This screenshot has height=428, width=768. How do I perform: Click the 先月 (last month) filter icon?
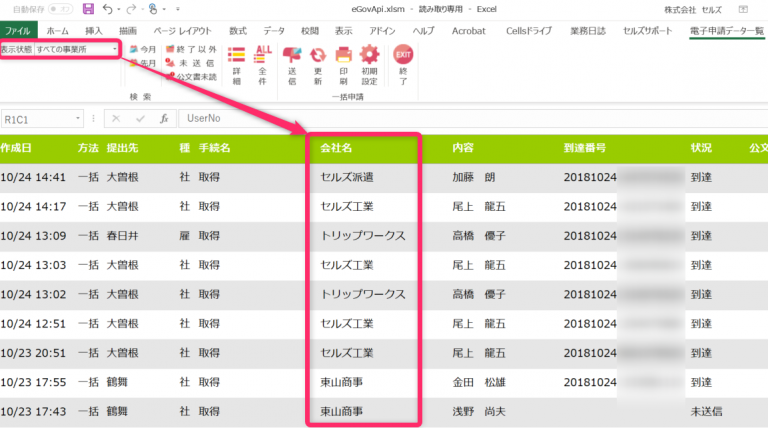[133, 63]
